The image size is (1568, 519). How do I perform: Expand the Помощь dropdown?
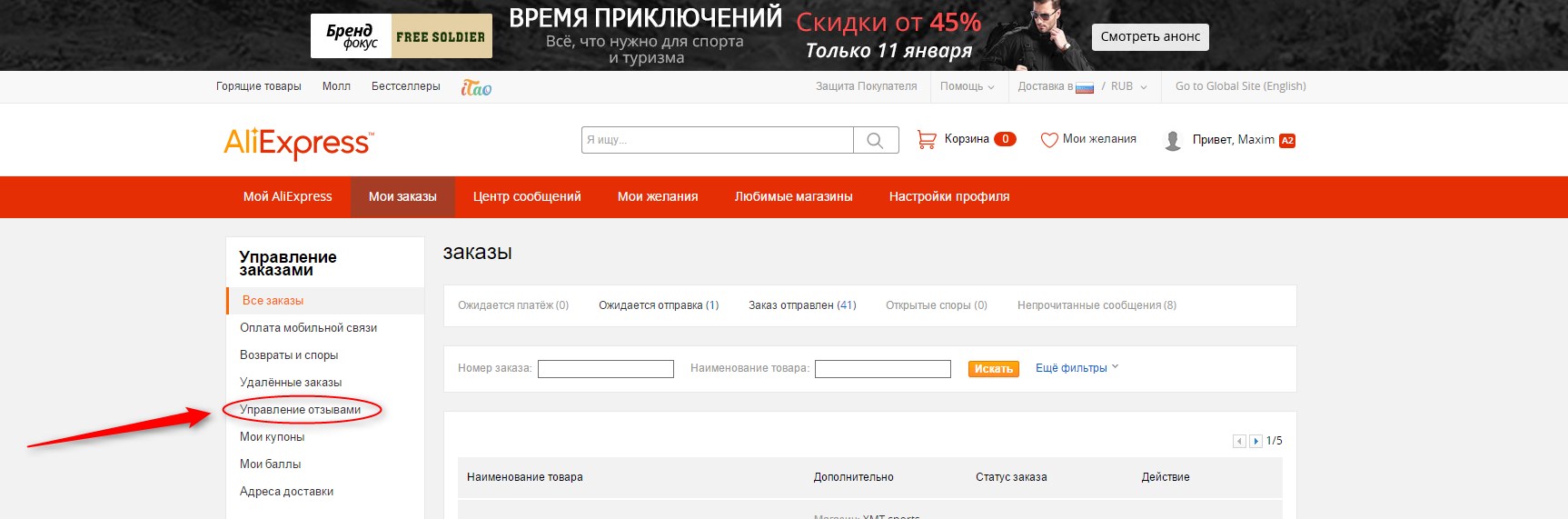(x=967, y=86)
